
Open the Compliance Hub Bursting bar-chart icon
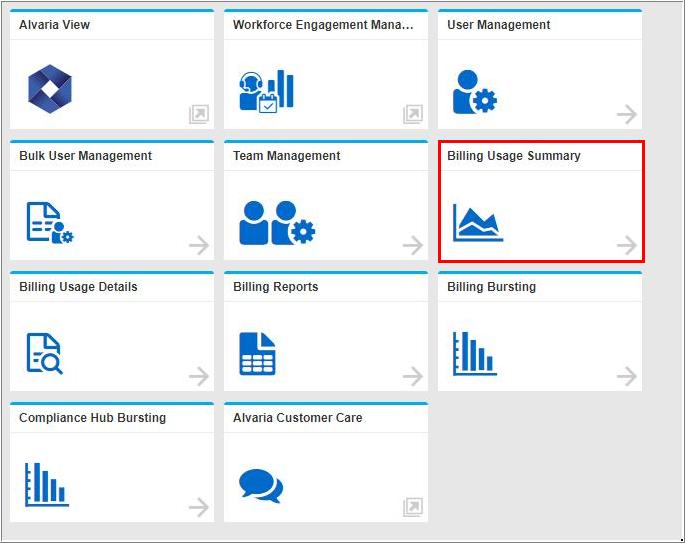click(x=46, y=485)
